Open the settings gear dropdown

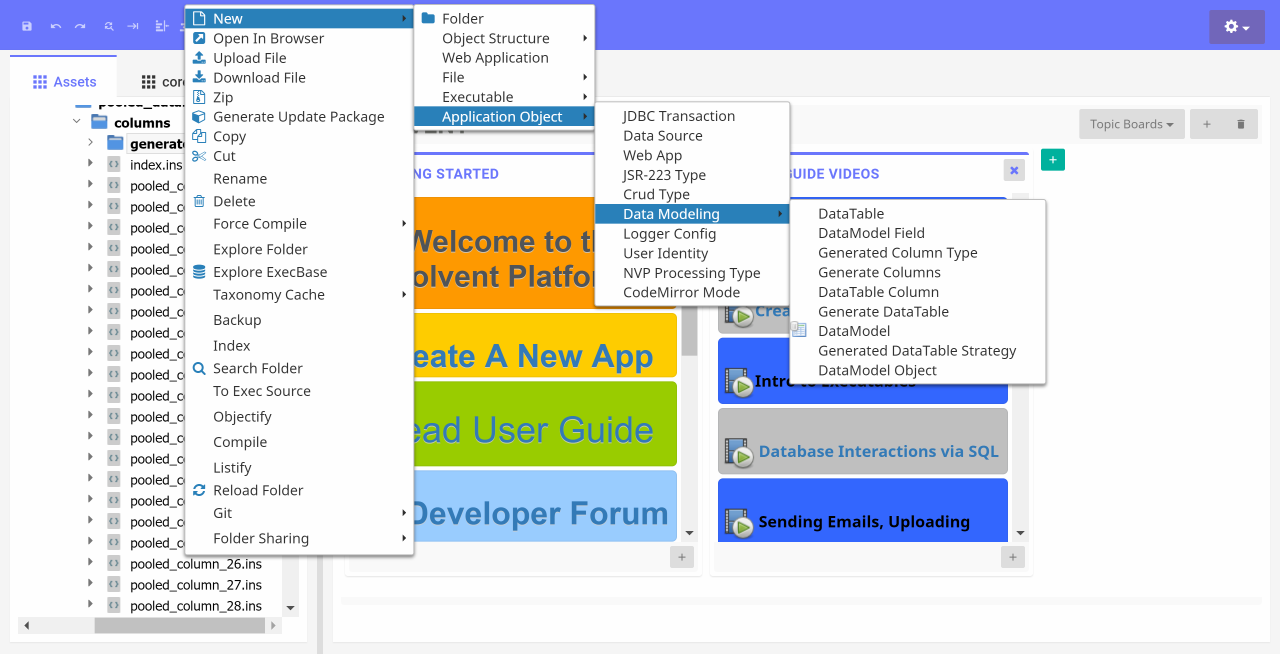pyautogui.click(x=1237, y=27)
